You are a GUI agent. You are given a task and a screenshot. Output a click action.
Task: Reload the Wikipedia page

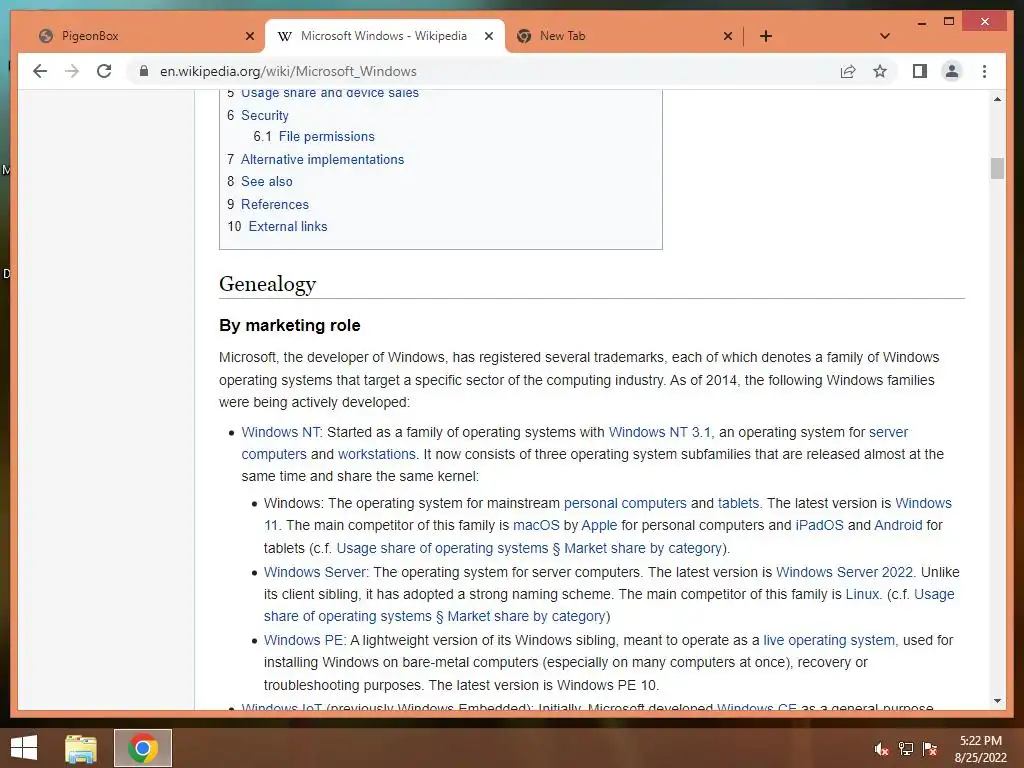[x=104, y=71]
